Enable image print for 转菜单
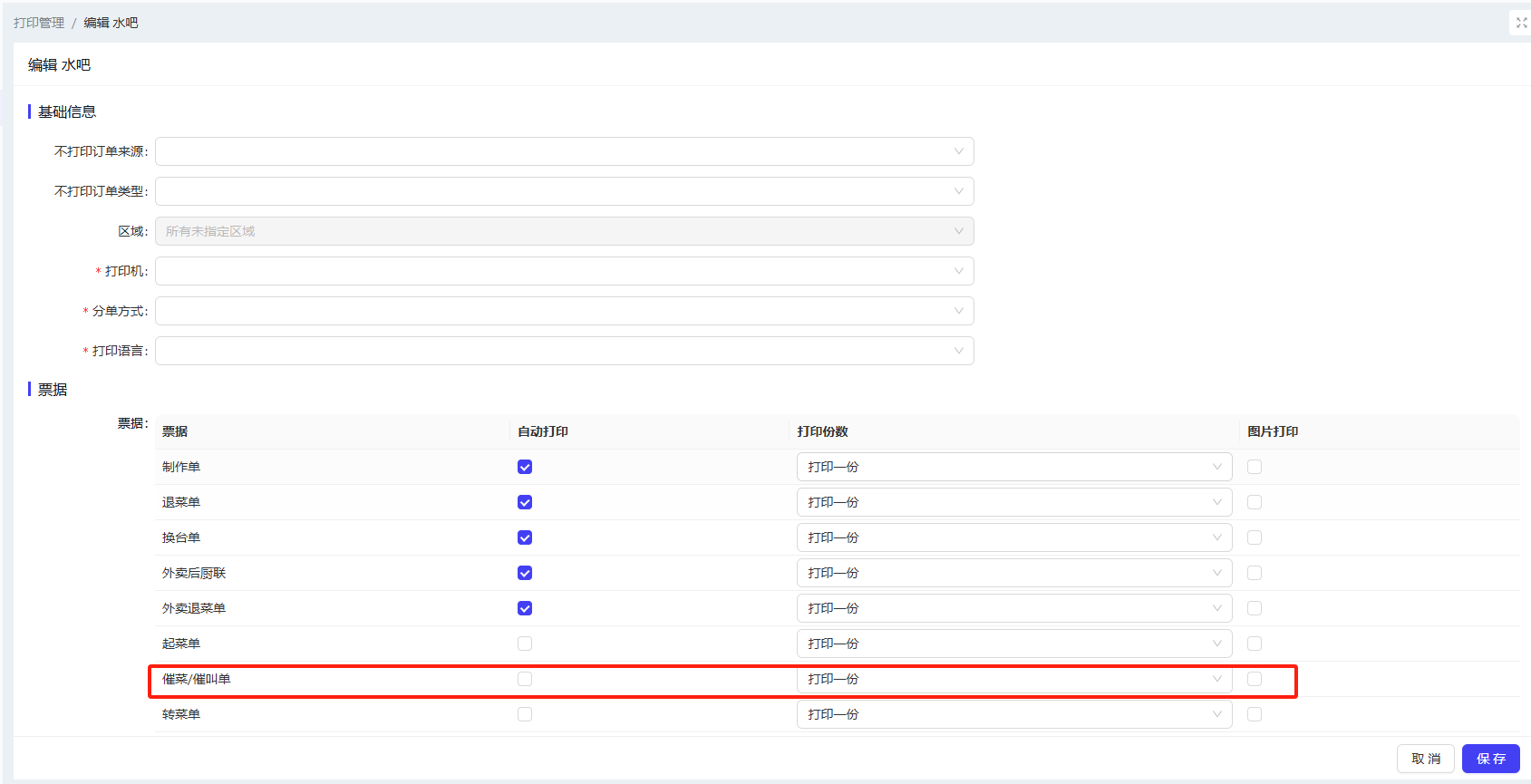This screenshot has width=1531, height=784. [x=1255, y=714]
